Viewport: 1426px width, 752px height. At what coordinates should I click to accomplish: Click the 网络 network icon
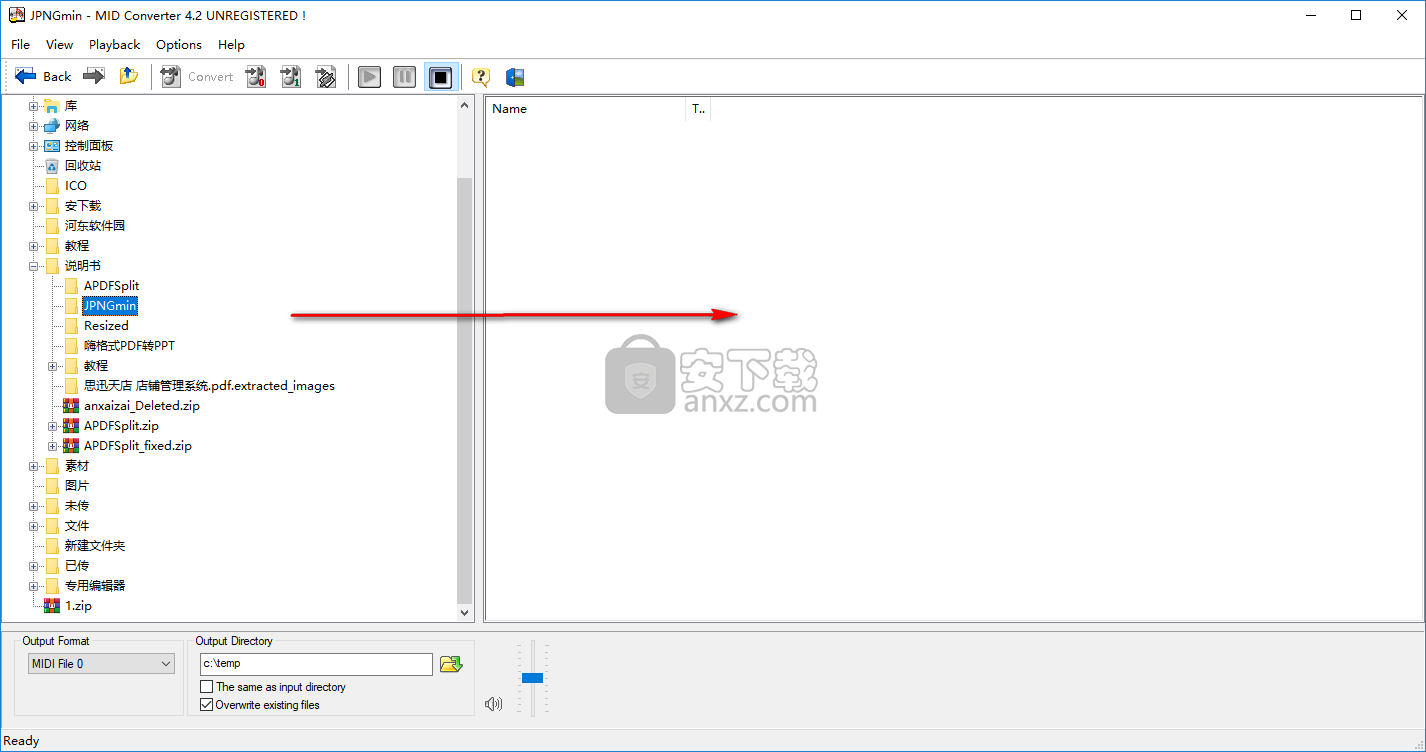(52, 126)
